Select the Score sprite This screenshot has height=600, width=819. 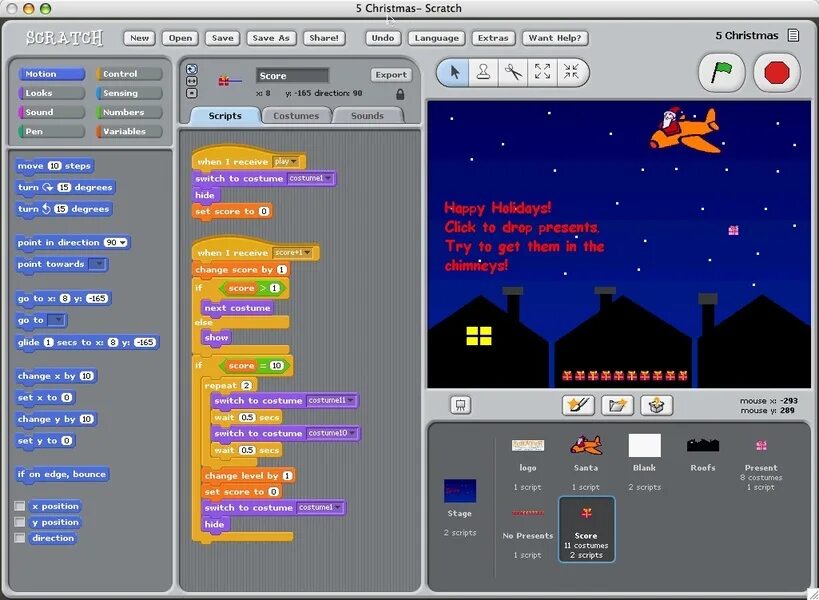(587, 530)
